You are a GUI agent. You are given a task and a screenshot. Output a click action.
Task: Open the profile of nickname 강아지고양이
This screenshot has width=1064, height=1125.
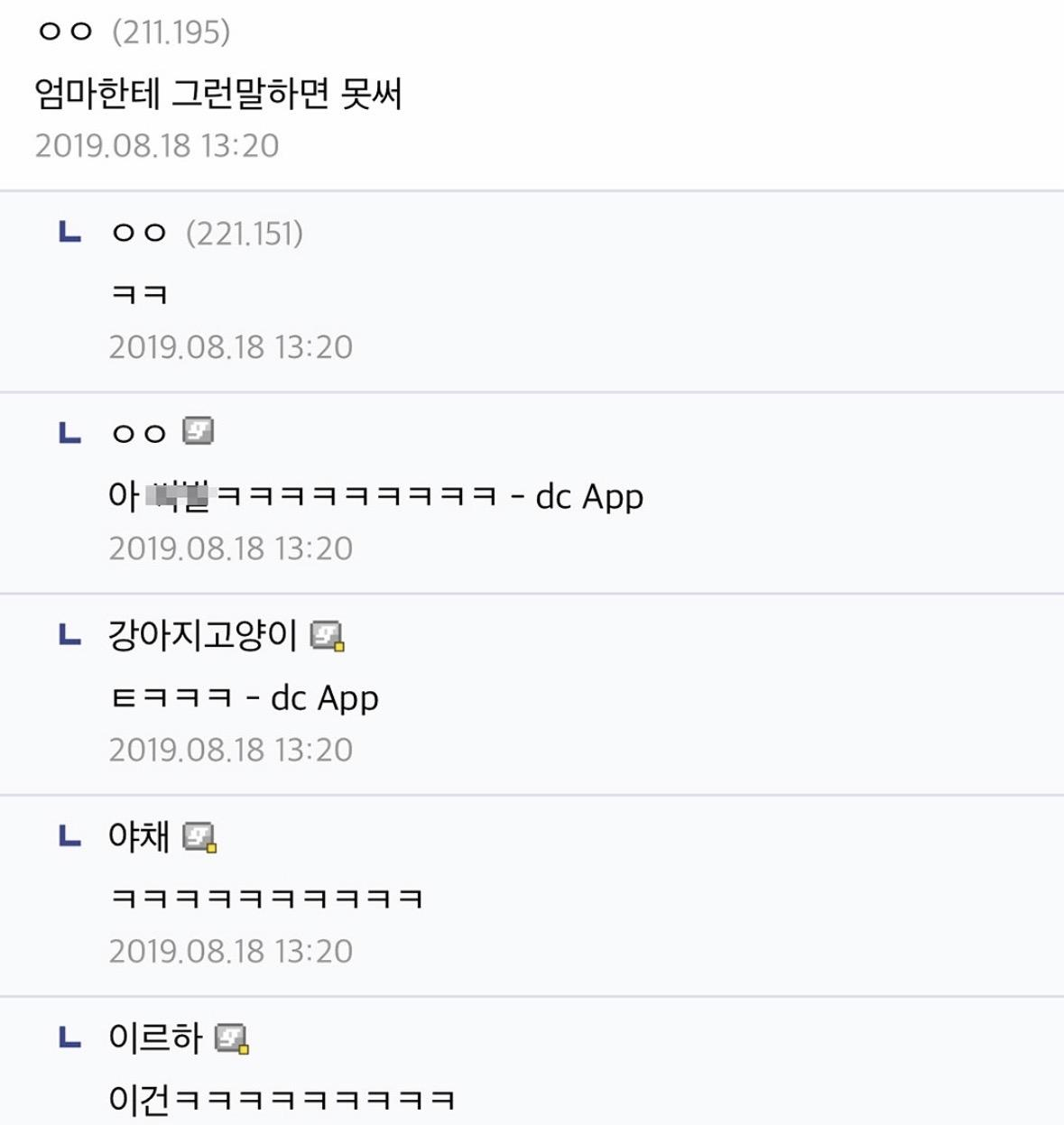coord(202,636)
